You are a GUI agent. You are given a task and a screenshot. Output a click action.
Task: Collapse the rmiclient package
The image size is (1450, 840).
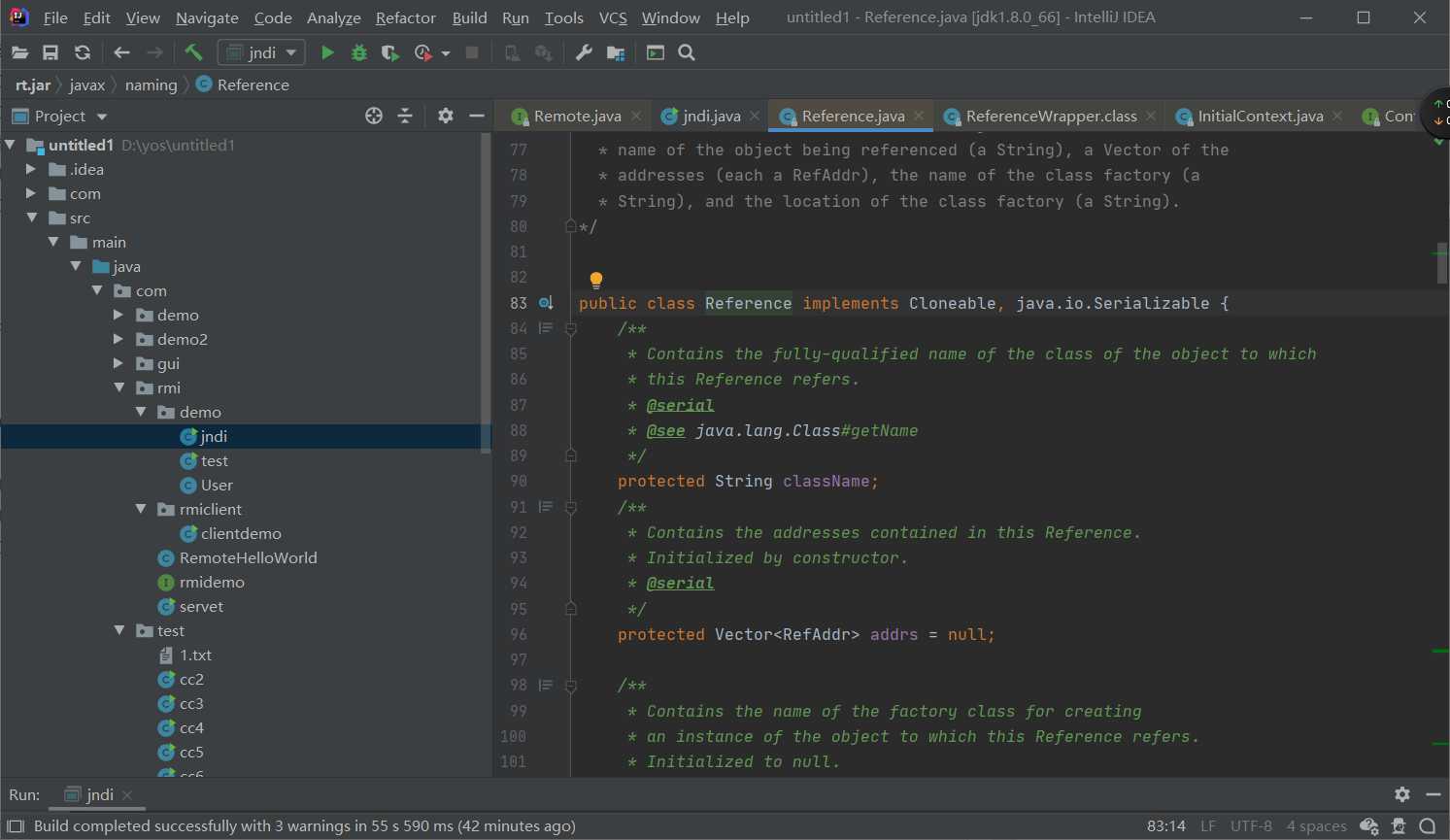point(141,509)
